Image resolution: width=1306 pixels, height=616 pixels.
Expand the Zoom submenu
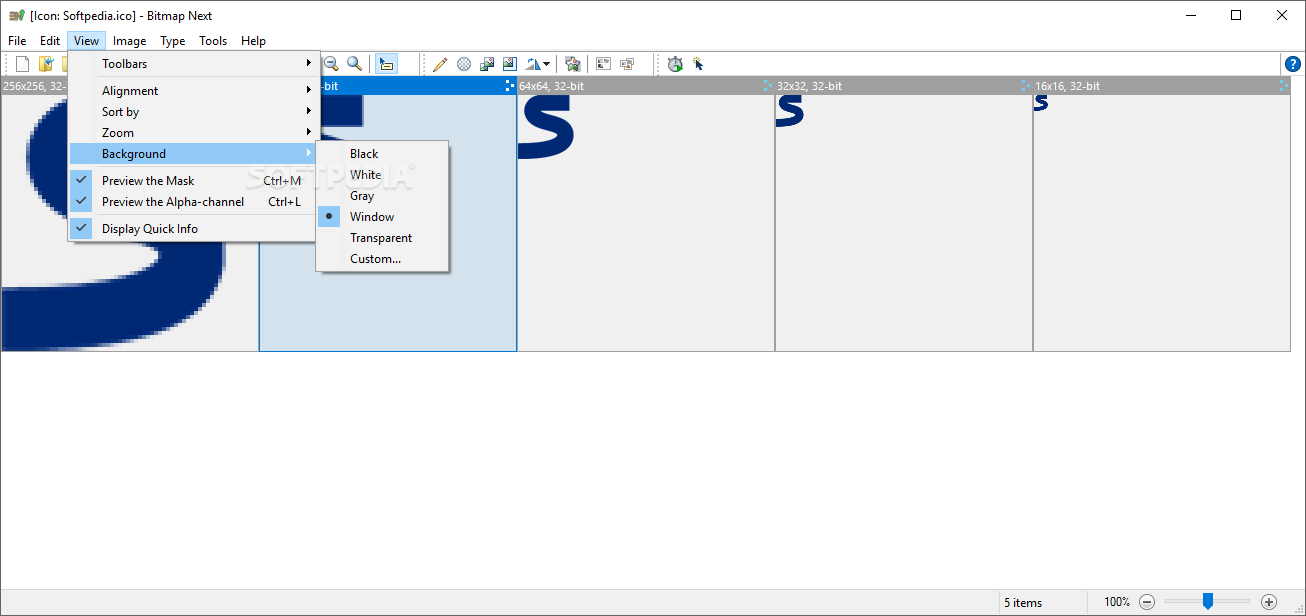tap(194, 133)
